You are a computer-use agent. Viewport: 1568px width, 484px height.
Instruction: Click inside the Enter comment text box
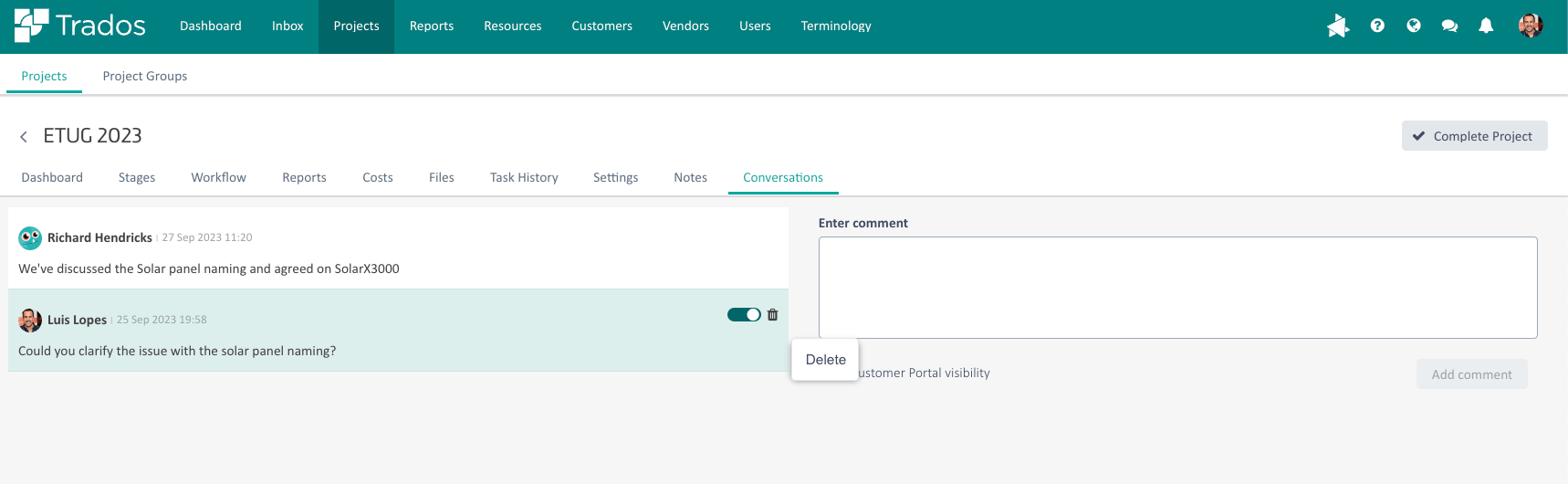pyautogui.click(x=1177, y=288)
